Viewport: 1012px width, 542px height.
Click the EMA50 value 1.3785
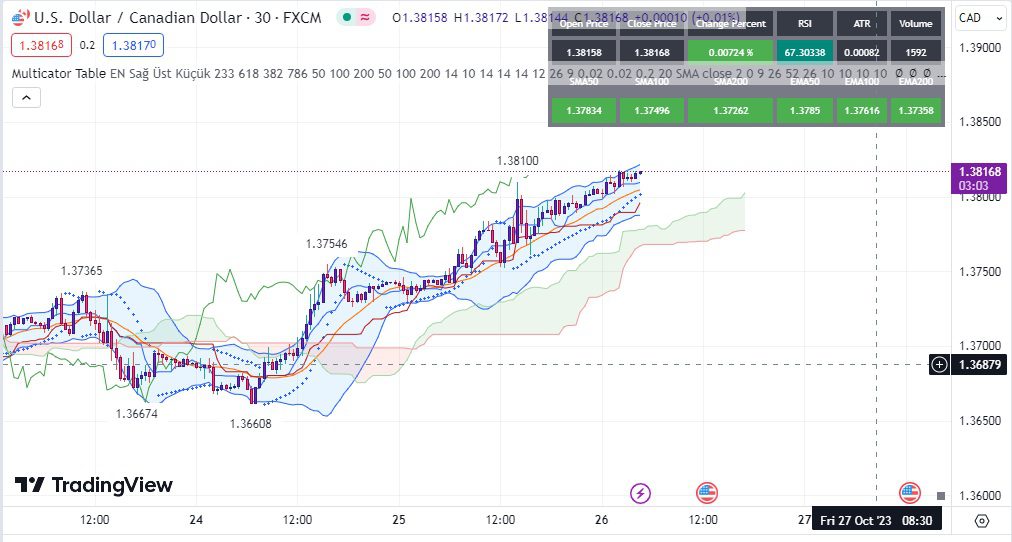pos(805,110)
